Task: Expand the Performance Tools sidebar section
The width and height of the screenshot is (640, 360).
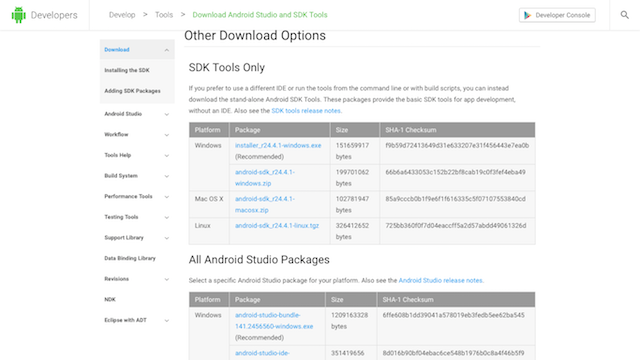Action: pos(167,197)
